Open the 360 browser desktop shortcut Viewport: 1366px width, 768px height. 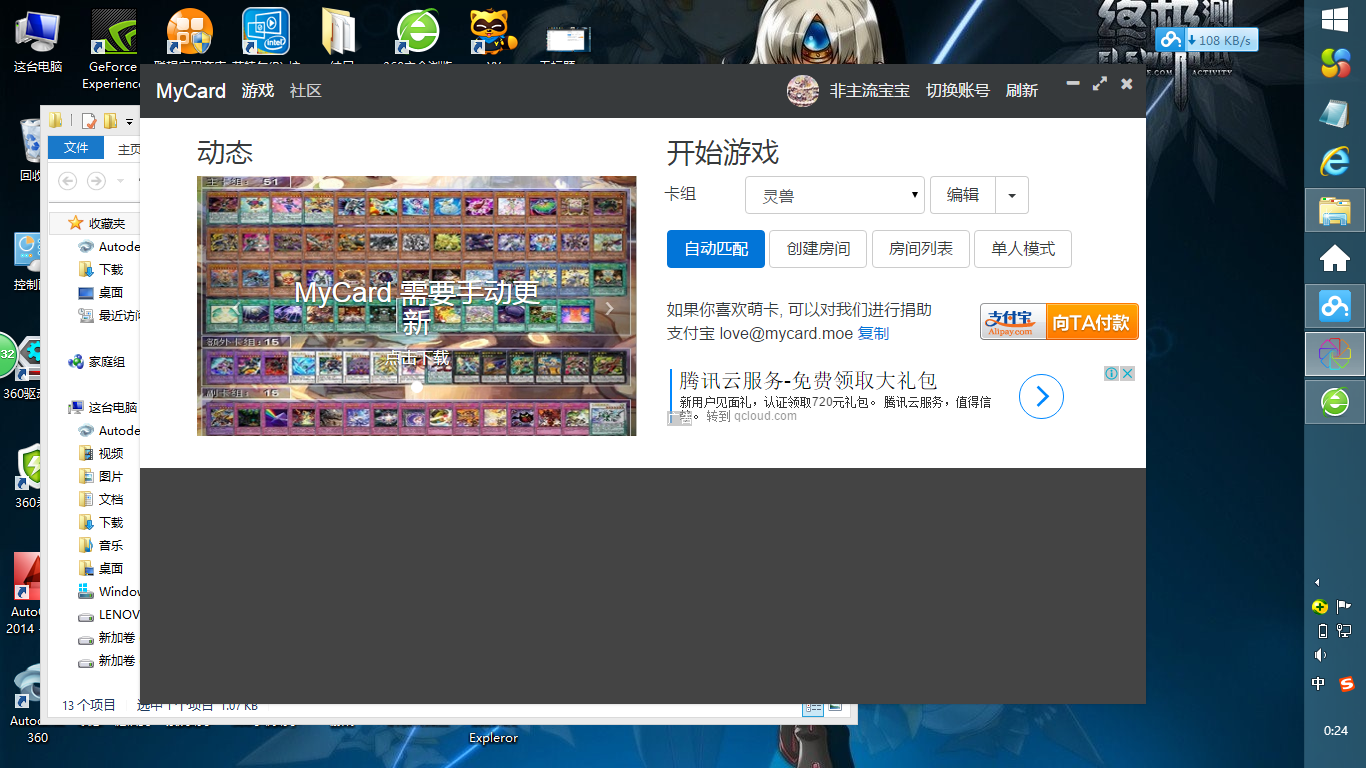pyautogui.click(x=417, y=35)
